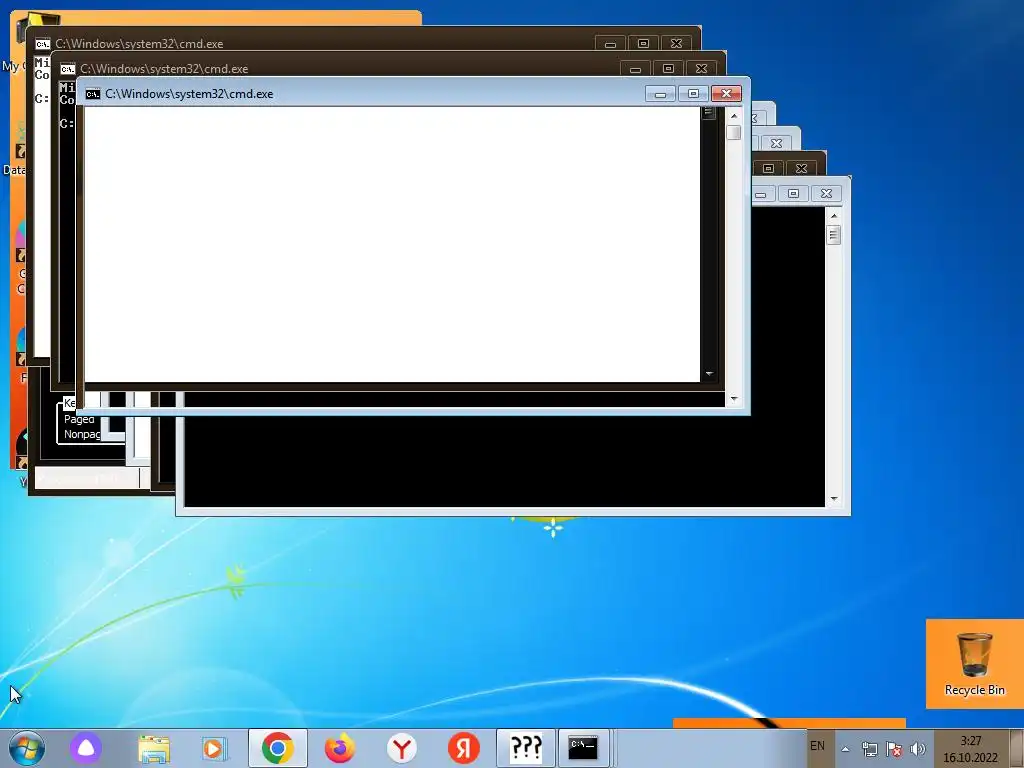Click the EN language indicator

(818, 746)
